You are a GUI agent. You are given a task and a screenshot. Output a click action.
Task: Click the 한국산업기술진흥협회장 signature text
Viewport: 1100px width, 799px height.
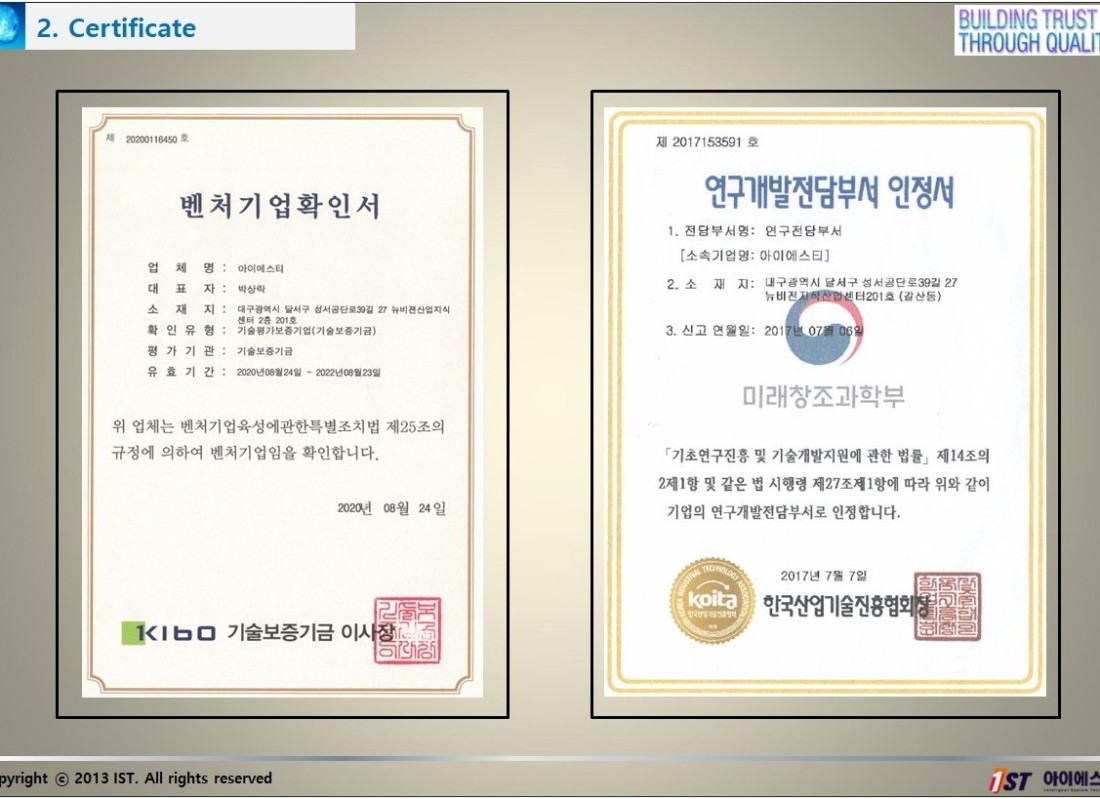pyautogui.click(x=846, y=605)
